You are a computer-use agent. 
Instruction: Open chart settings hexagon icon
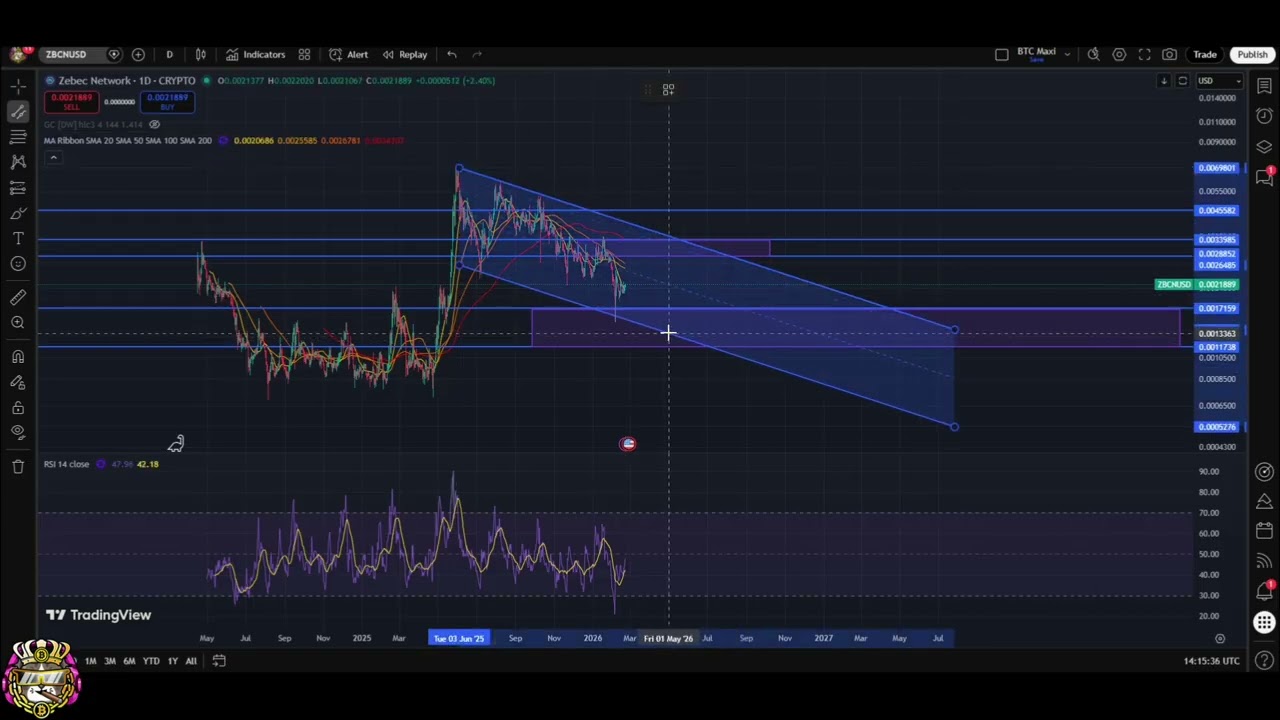point(1119,54)
